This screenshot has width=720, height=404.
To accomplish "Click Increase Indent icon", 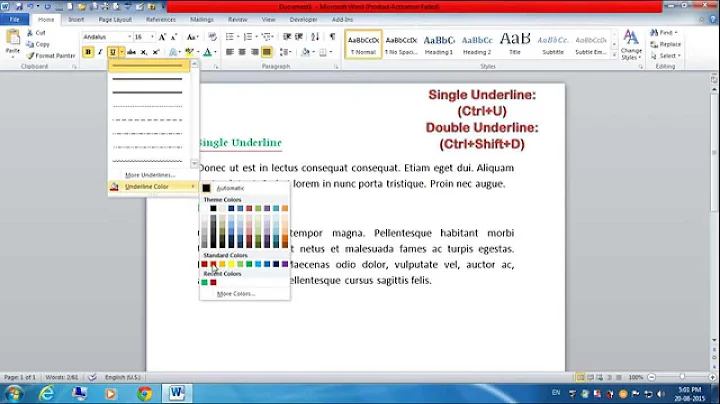I will [x=299, y=37].
